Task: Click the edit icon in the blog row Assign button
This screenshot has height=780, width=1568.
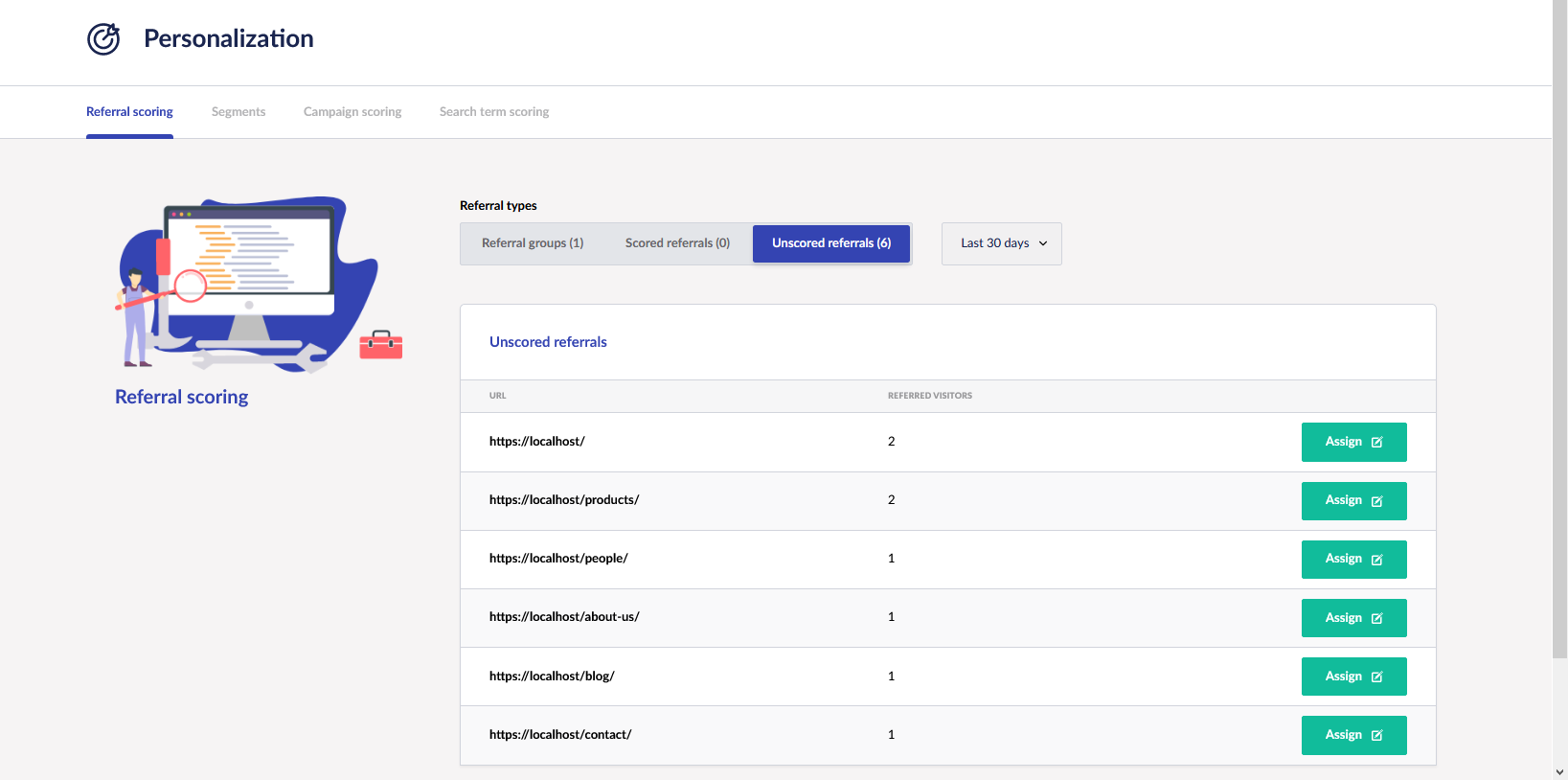Action: (x=1377, y=677)
